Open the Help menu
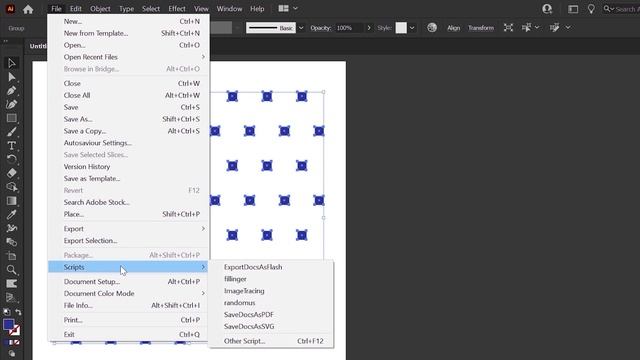Viewport: 640px width, 360px height. (257, 9)
